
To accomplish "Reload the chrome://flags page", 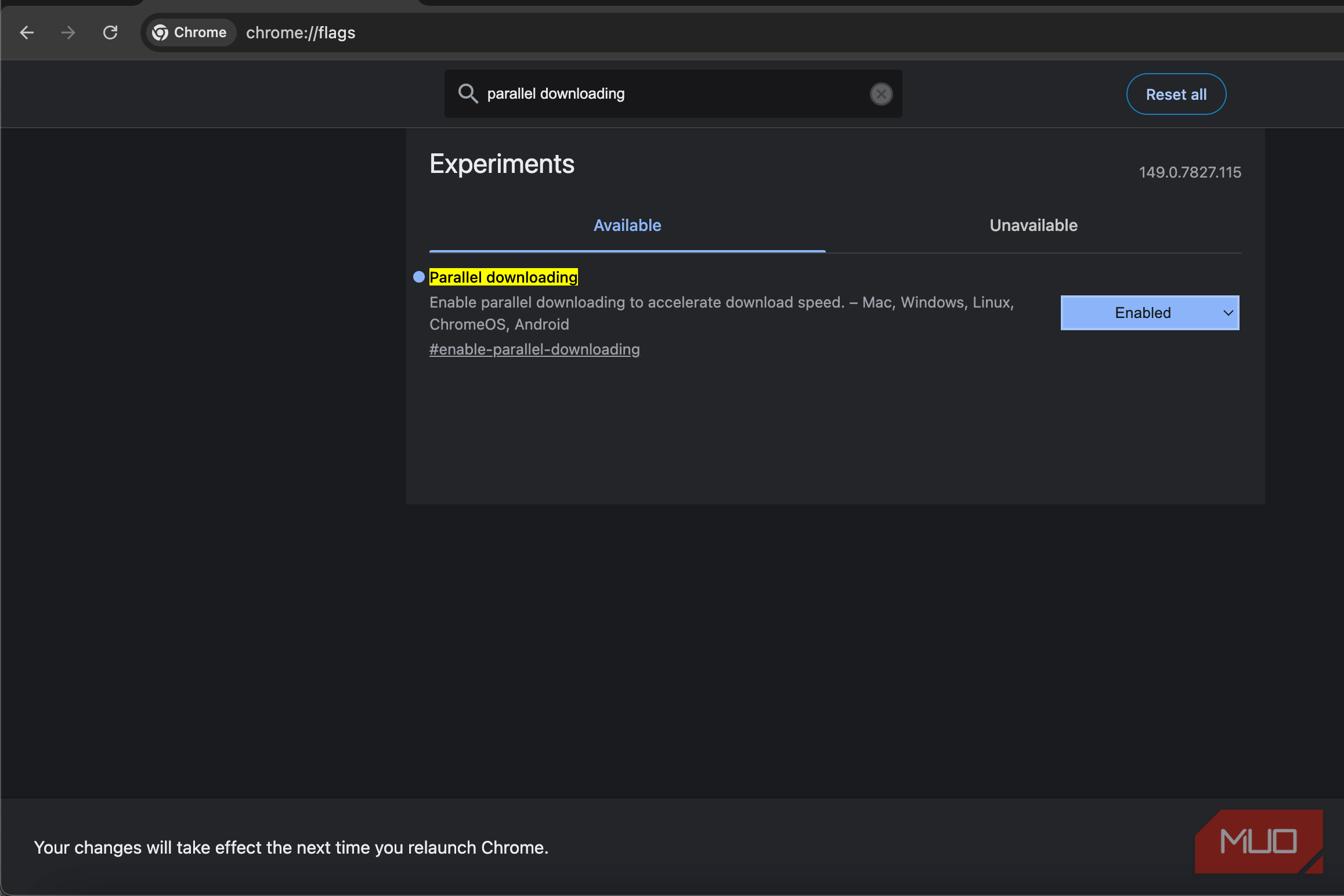I will 110,32.
